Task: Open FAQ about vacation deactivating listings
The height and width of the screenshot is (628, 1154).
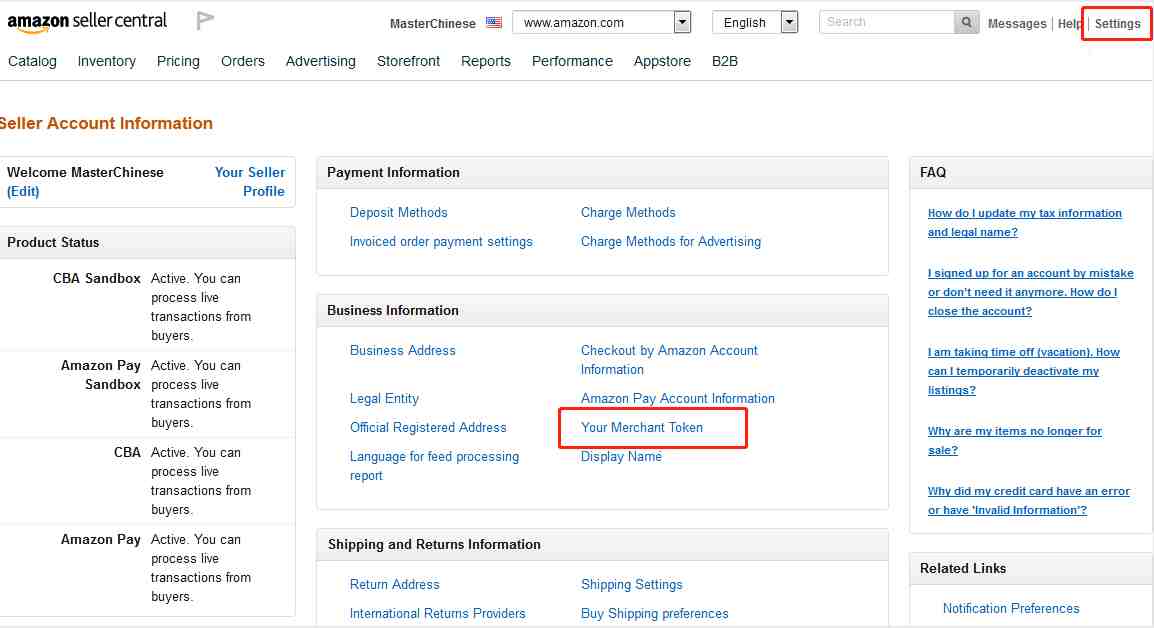Action: tap(1023, 371)
